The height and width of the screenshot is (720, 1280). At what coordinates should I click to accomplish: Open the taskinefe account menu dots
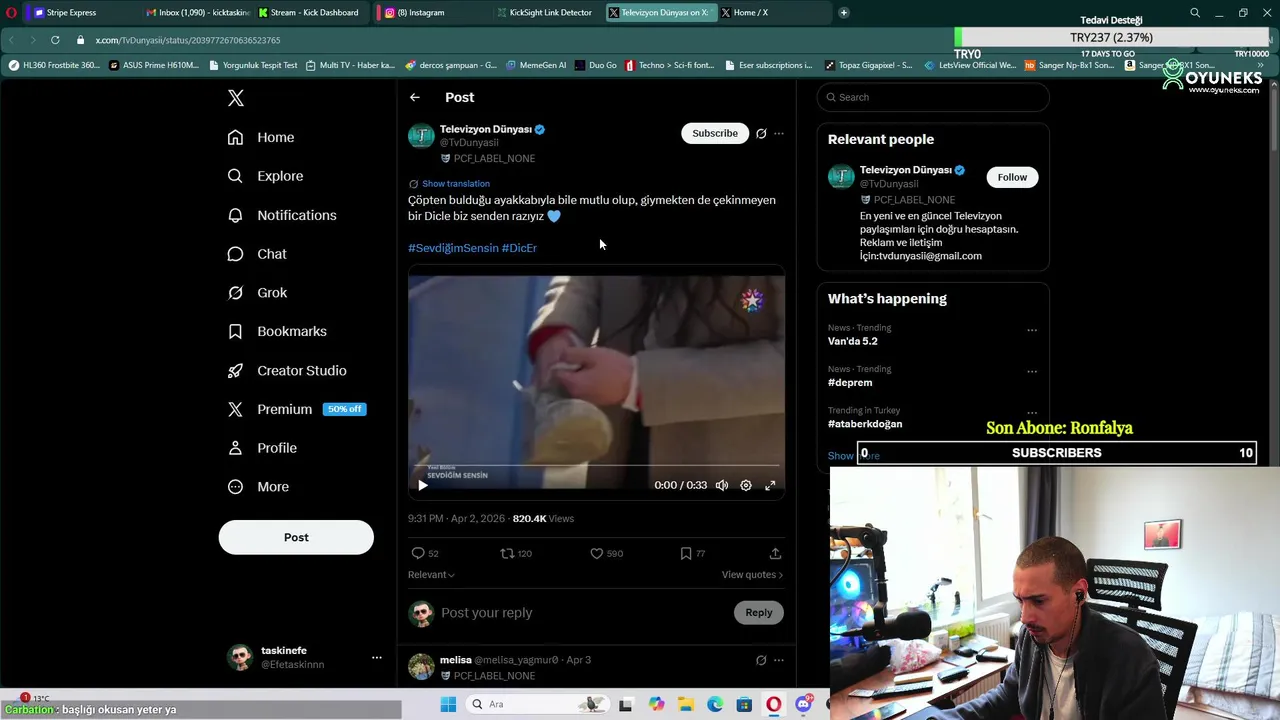coord(376,657)
